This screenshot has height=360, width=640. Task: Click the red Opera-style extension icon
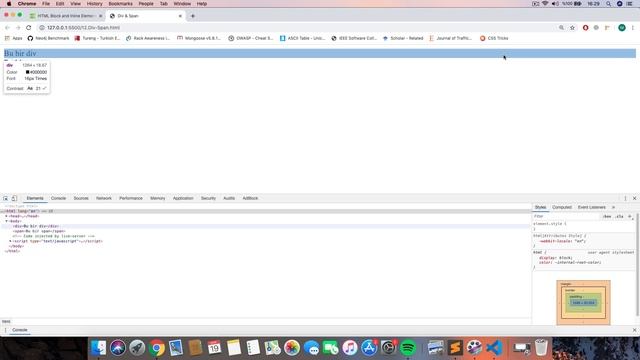pyautogui.click(x=585, y=28)
